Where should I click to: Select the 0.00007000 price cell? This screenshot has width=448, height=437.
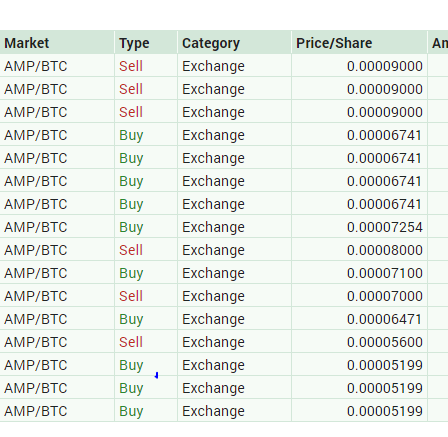point(359,296)
